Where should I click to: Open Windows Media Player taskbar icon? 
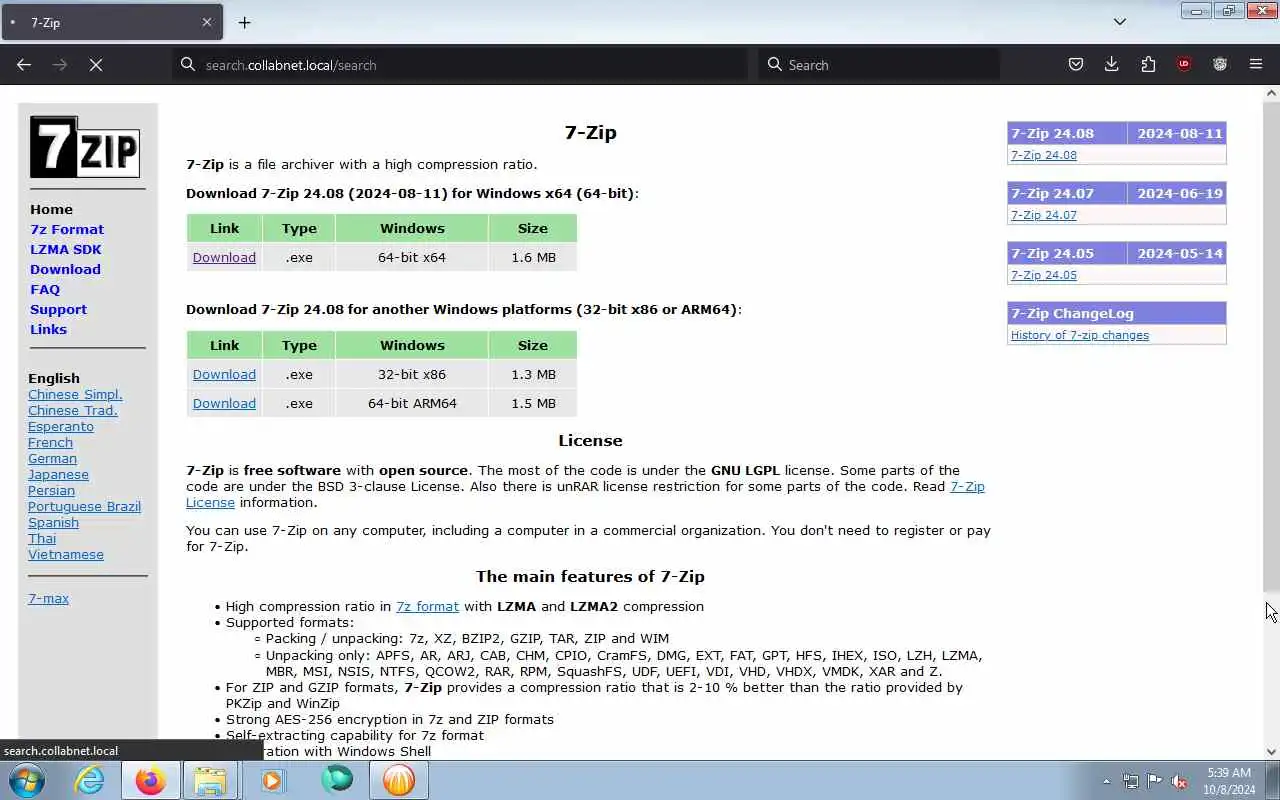[272, 780]
